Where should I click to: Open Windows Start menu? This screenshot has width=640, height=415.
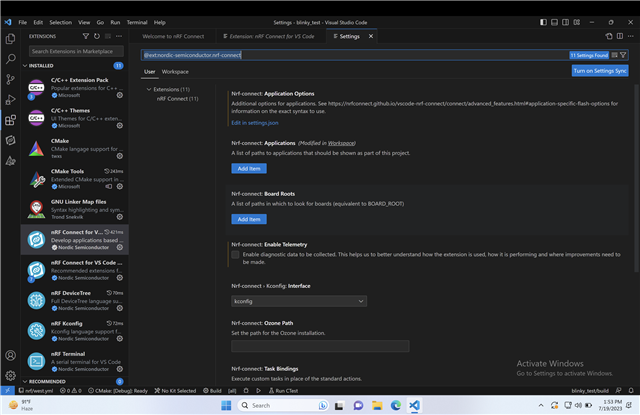[226, 405]
